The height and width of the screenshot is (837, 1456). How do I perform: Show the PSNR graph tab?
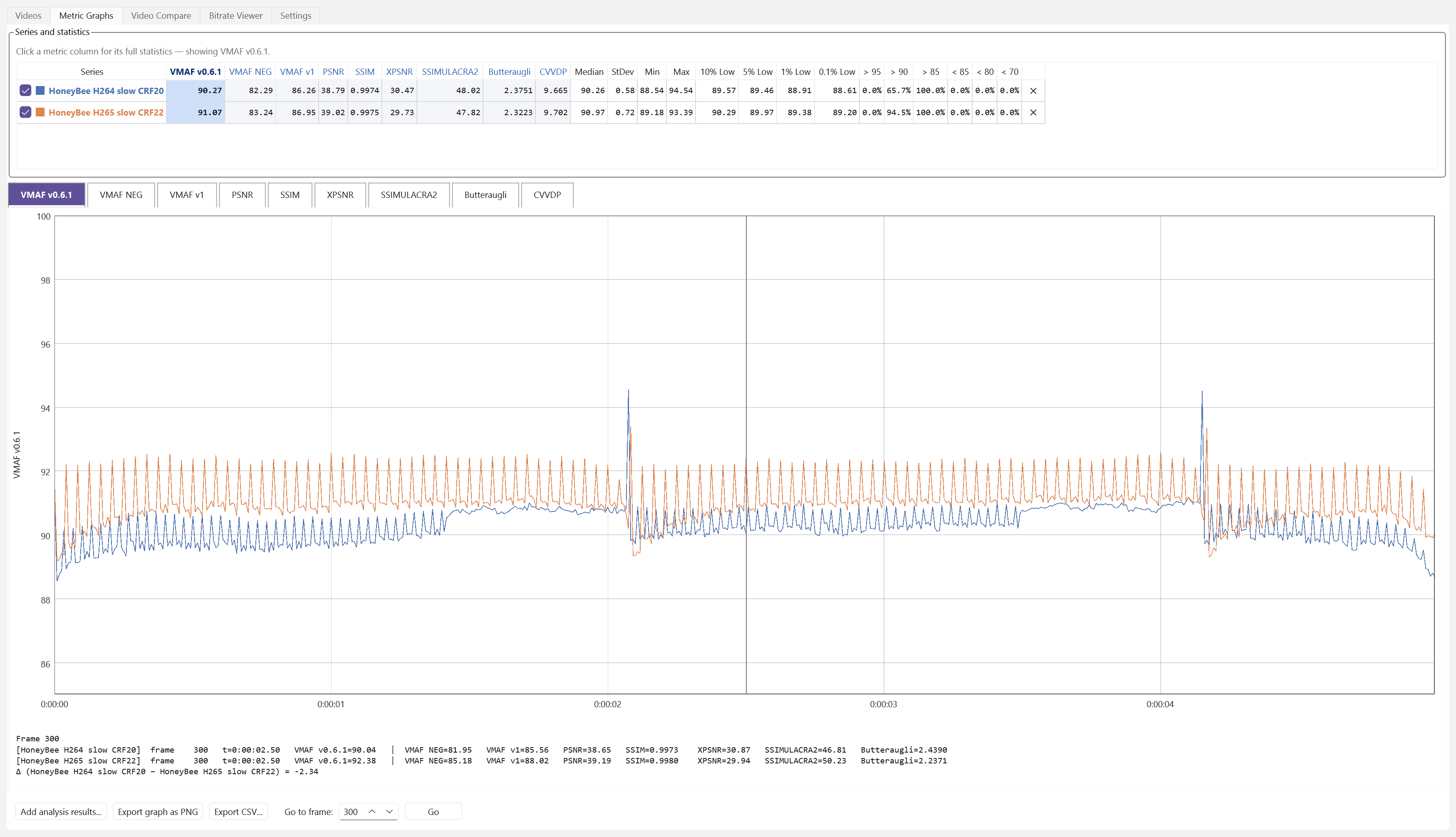[242, 195]
